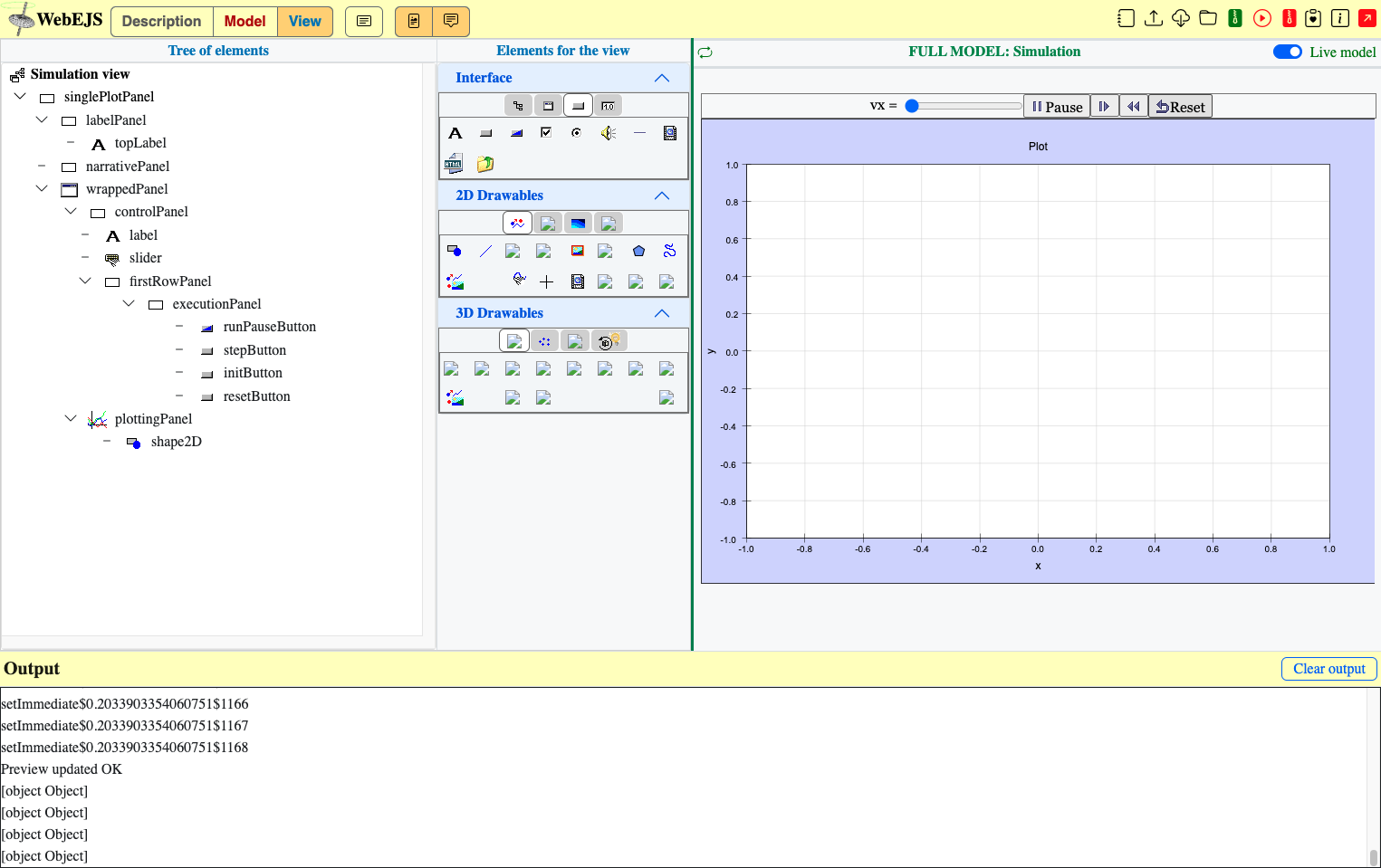This screenshot has height=868, width=1381.
Task: Step the simulation forward one frame
Action: coord(1104,107)
